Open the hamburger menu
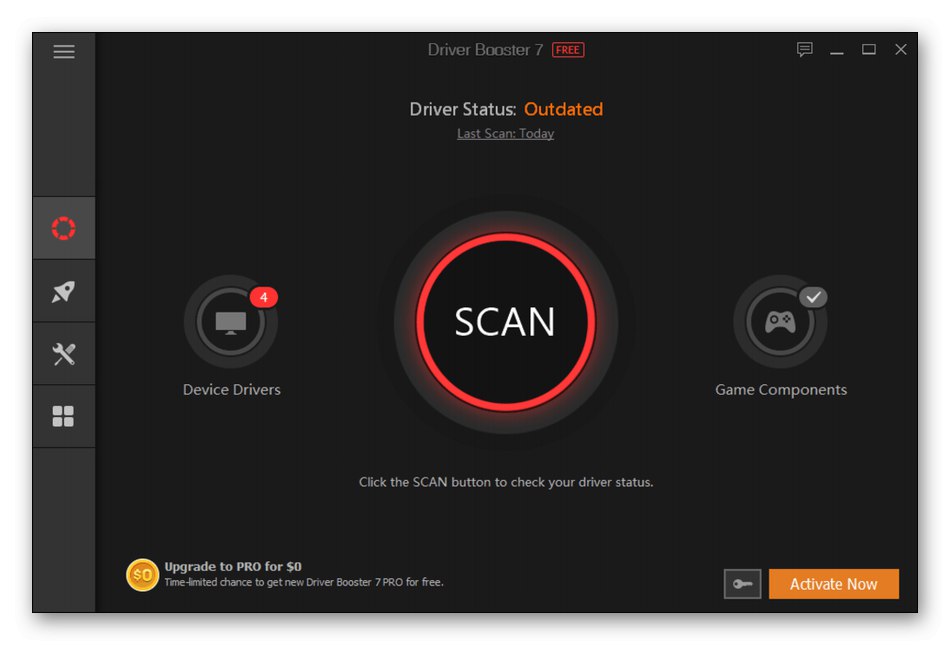The height and width of the screenshot is (645, 950). [x=64, y=51]
